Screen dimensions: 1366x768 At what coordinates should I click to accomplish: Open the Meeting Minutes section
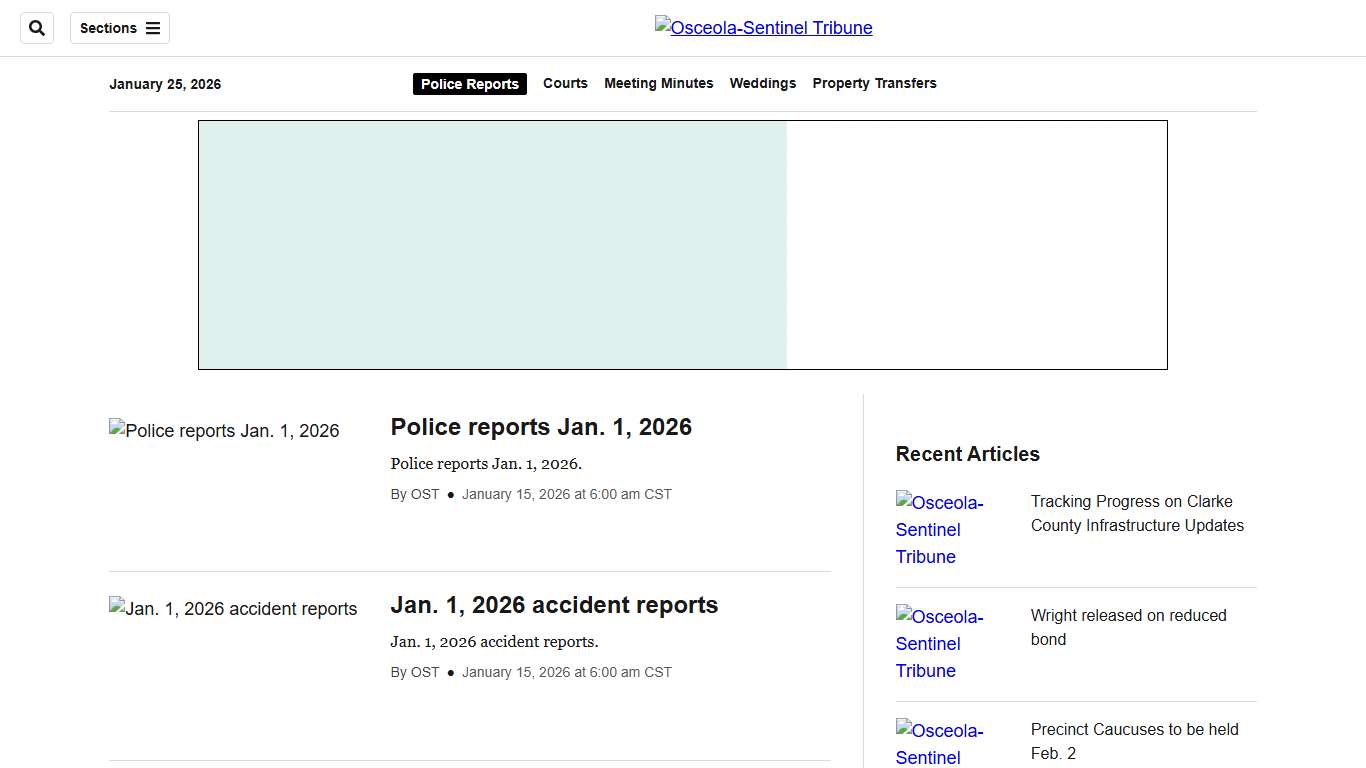[658, 83]
